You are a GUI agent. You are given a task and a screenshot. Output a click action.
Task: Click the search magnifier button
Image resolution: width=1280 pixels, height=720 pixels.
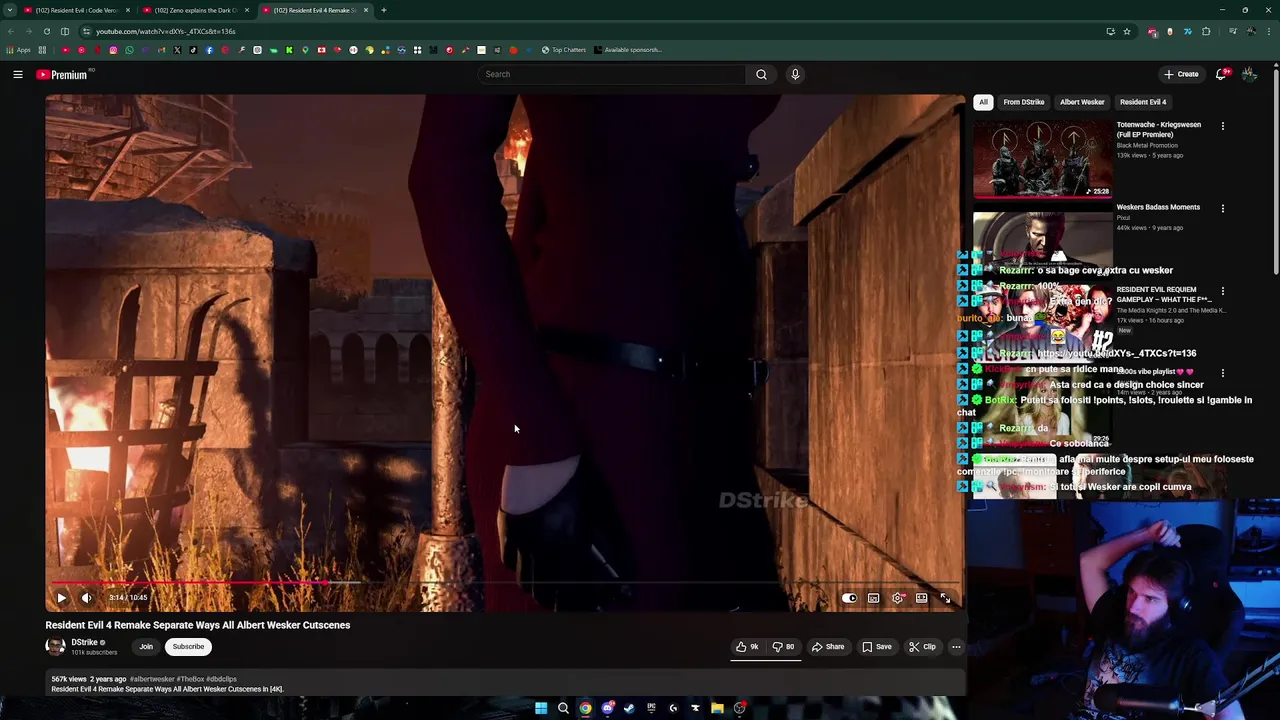pos(761,74)
